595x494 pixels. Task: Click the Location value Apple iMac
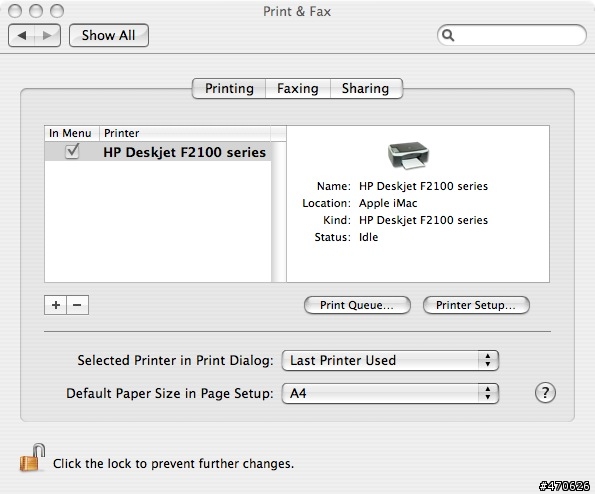pos(388,203)
